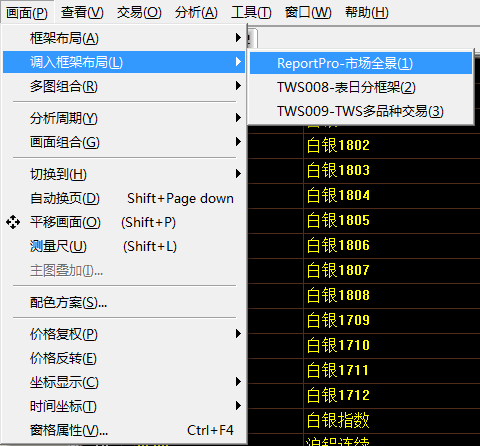Image resolution: width=480 pixels, height=446 pixels.
Task: Load TWS009-TWS多品种交易(3) layout
Action: pyautogui.click(x=361, y=111)
